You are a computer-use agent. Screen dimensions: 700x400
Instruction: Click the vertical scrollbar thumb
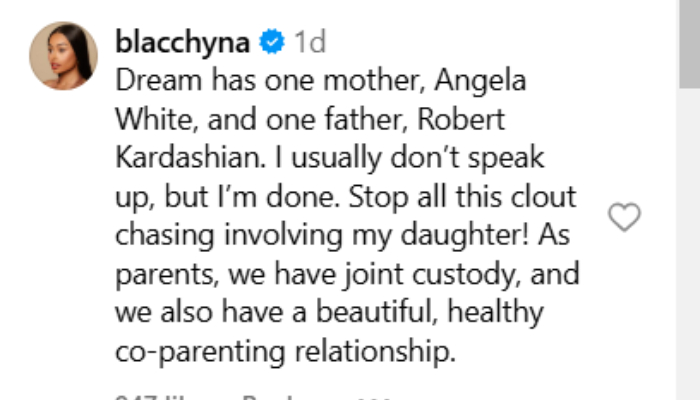point(689,45)
